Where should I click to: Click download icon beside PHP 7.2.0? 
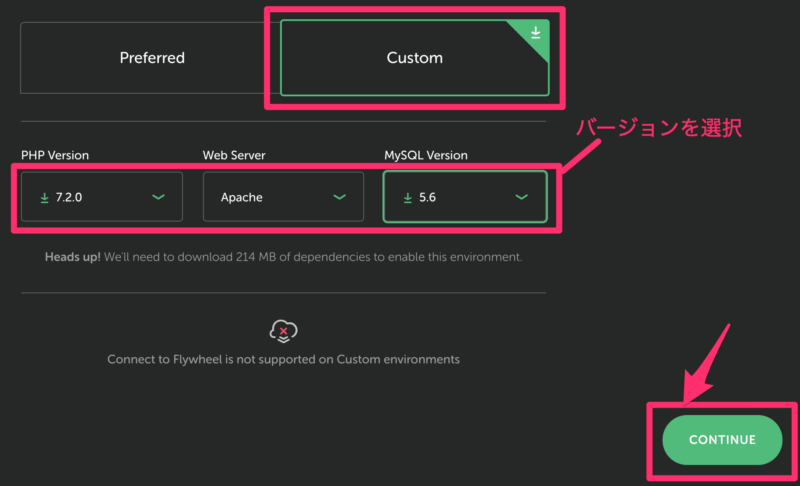point(44,198)
